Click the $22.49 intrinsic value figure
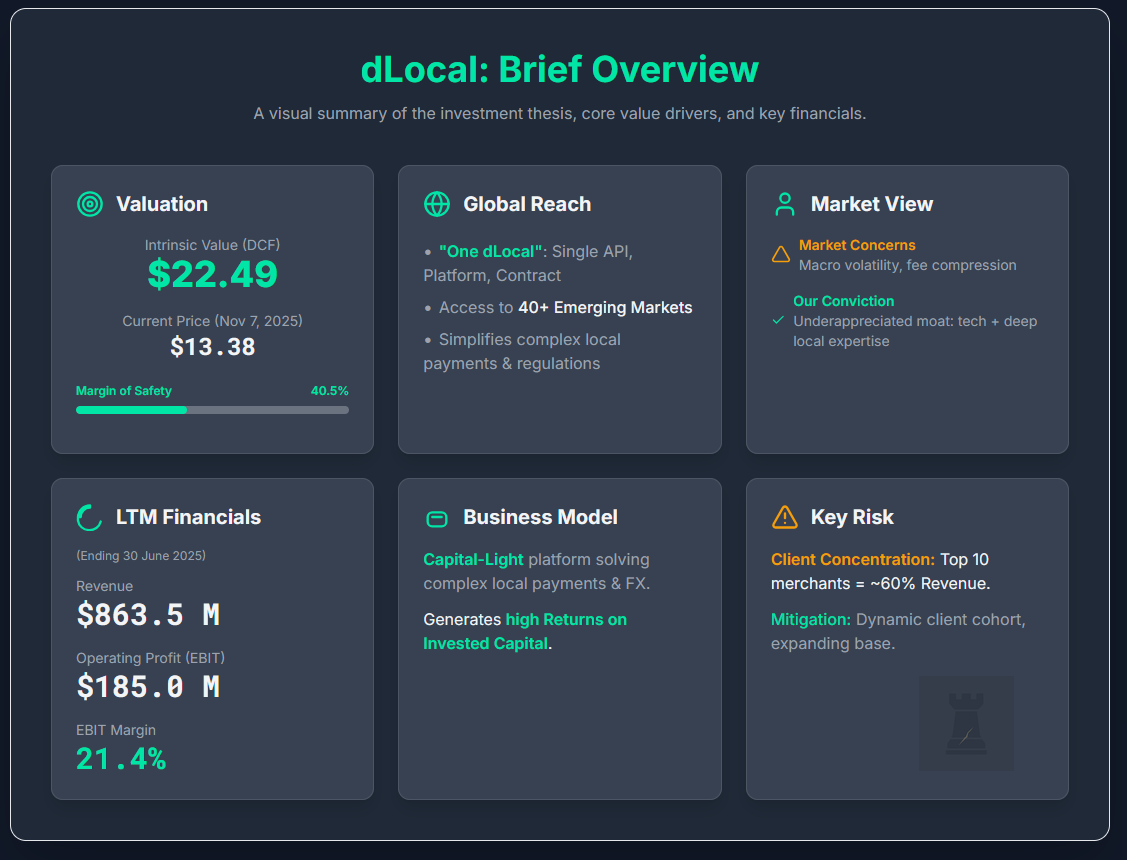 pyautogui.click(x=212, y=274)
